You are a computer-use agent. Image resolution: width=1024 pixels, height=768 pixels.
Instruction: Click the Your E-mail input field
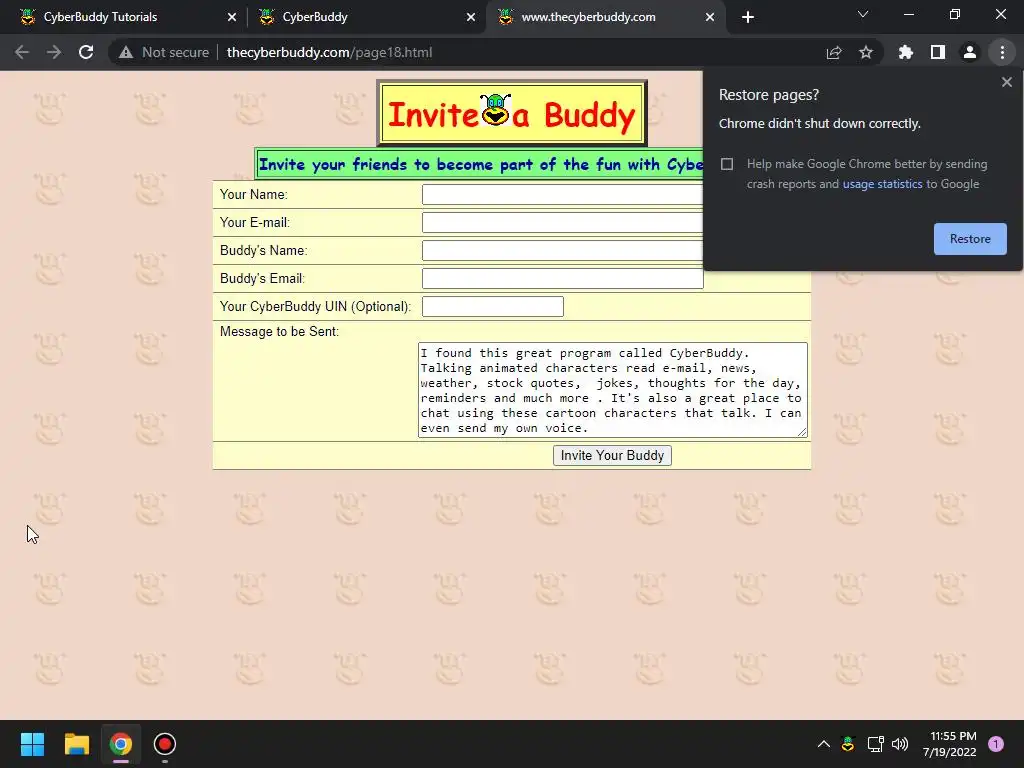562,223
